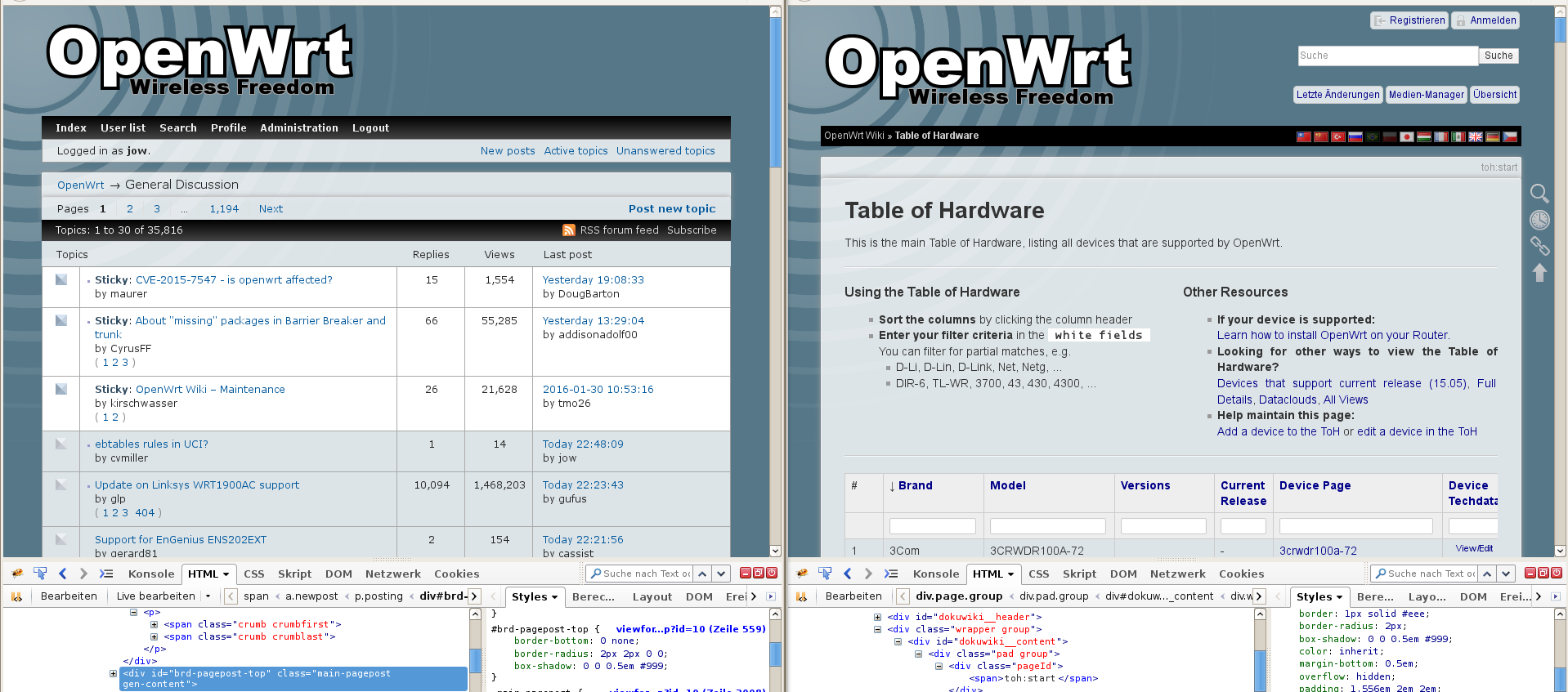The width and height of the screenshot is (1568, 692).
Task: Click the Anmelden button
Action: pos(1485,20)
